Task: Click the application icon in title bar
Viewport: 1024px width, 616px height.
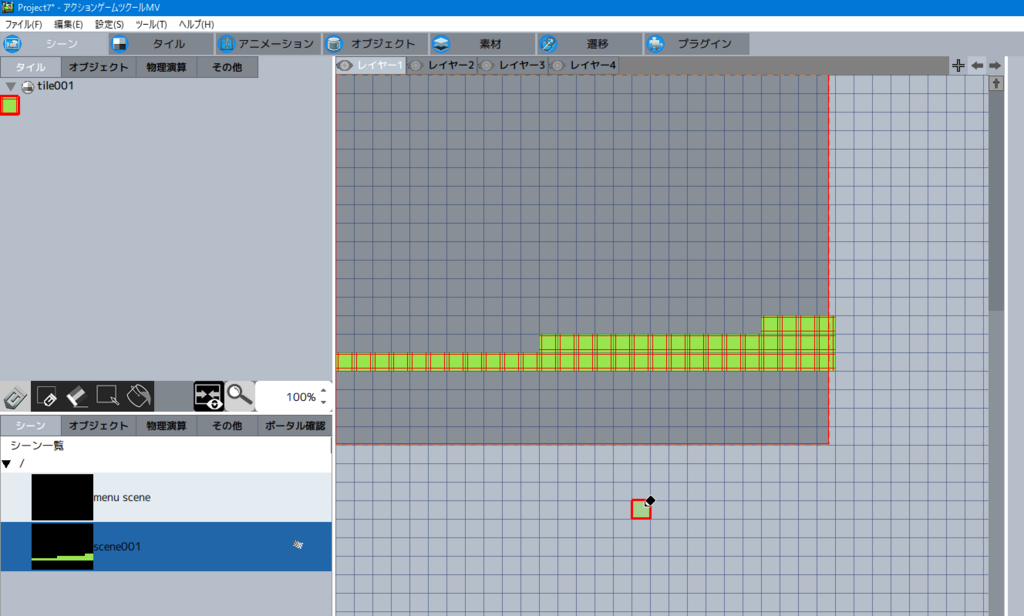Action: (x=7, y=7)
